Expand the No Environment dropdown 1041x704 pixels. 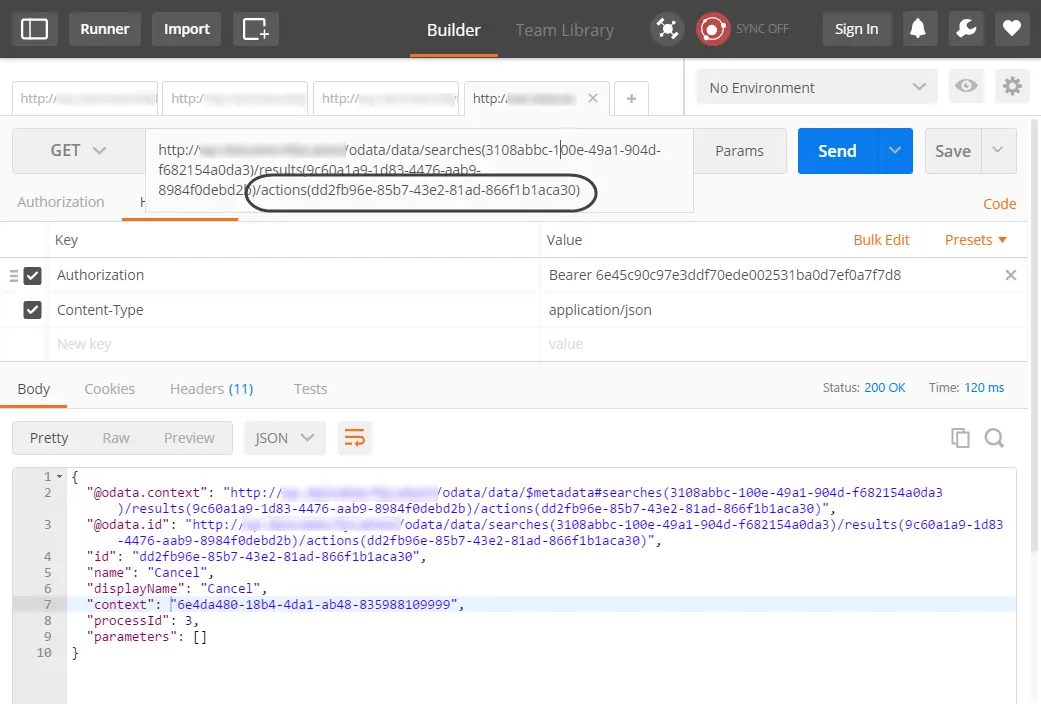point(817,87)
